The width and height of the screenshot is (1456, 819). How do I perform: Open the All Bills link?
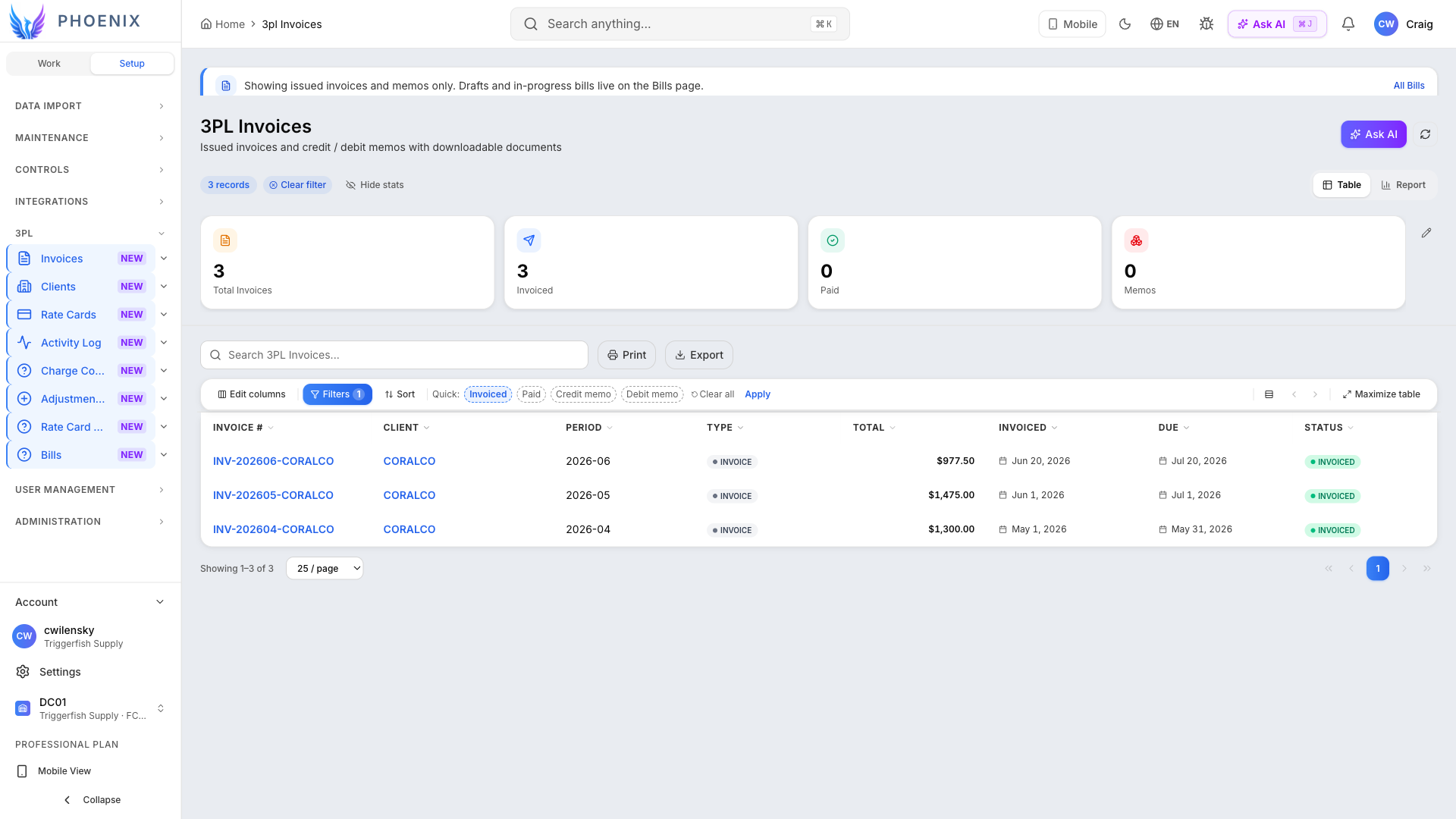tap(1409, 86)
